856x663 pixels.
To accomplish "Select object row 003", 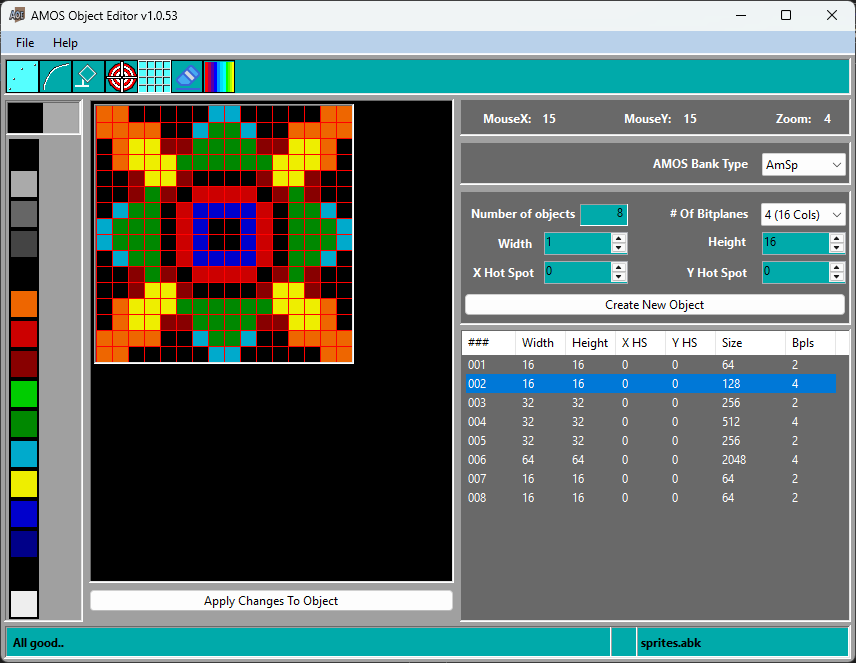I will tap(651, 403).
